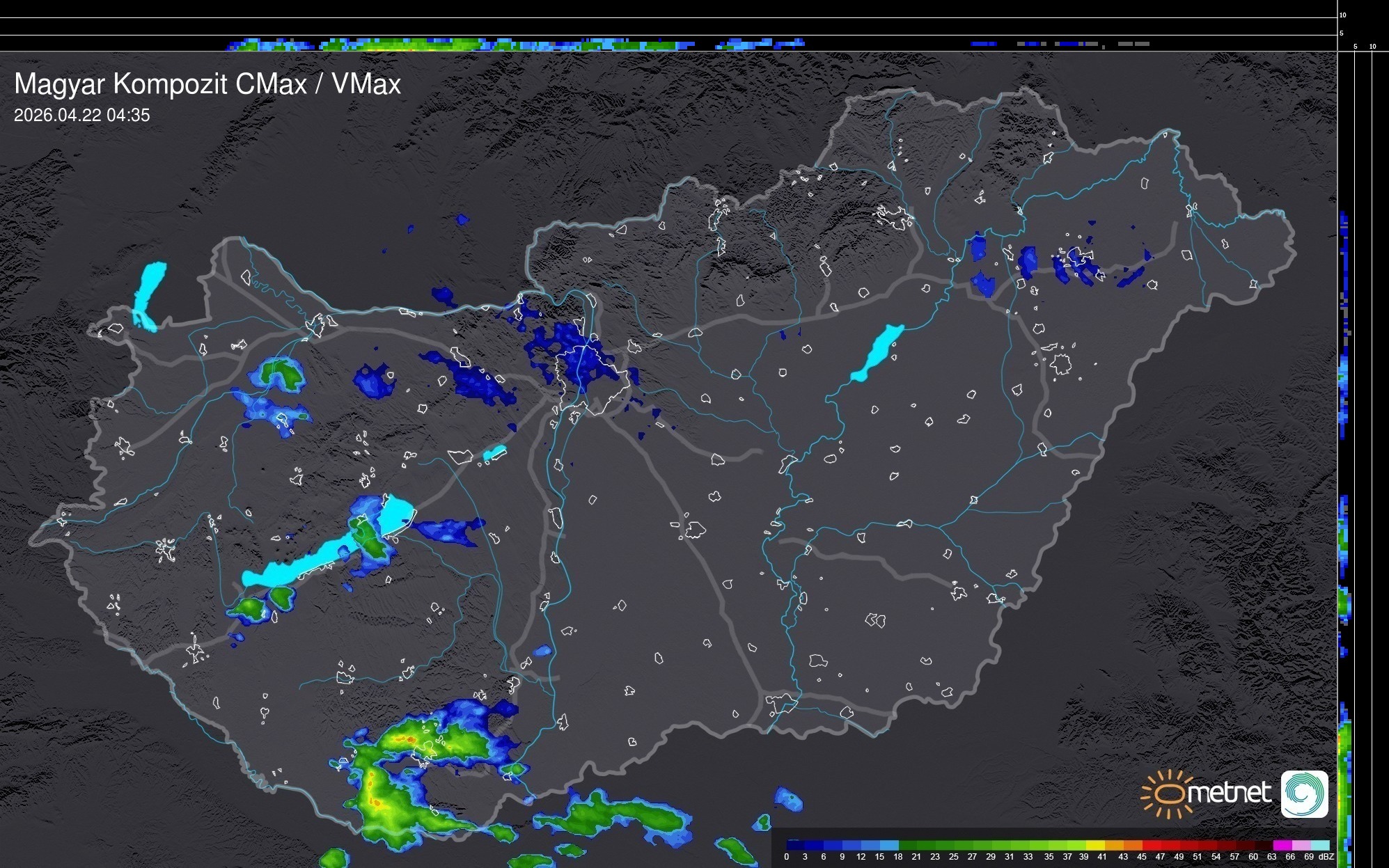This screenshot has height=868, width=1389.
Task: Click the metnet wordmark text
Action: click(x=1229, y=793)
